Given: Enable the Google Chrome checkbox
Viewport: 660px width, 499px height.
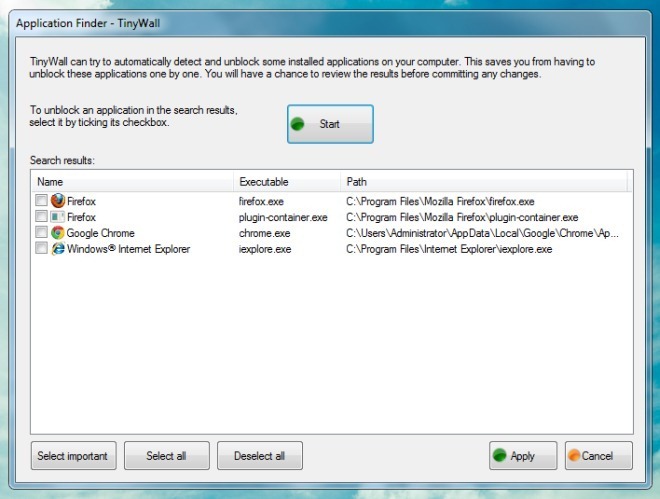Looking at the screenshot, I should [x=41, y=232].
